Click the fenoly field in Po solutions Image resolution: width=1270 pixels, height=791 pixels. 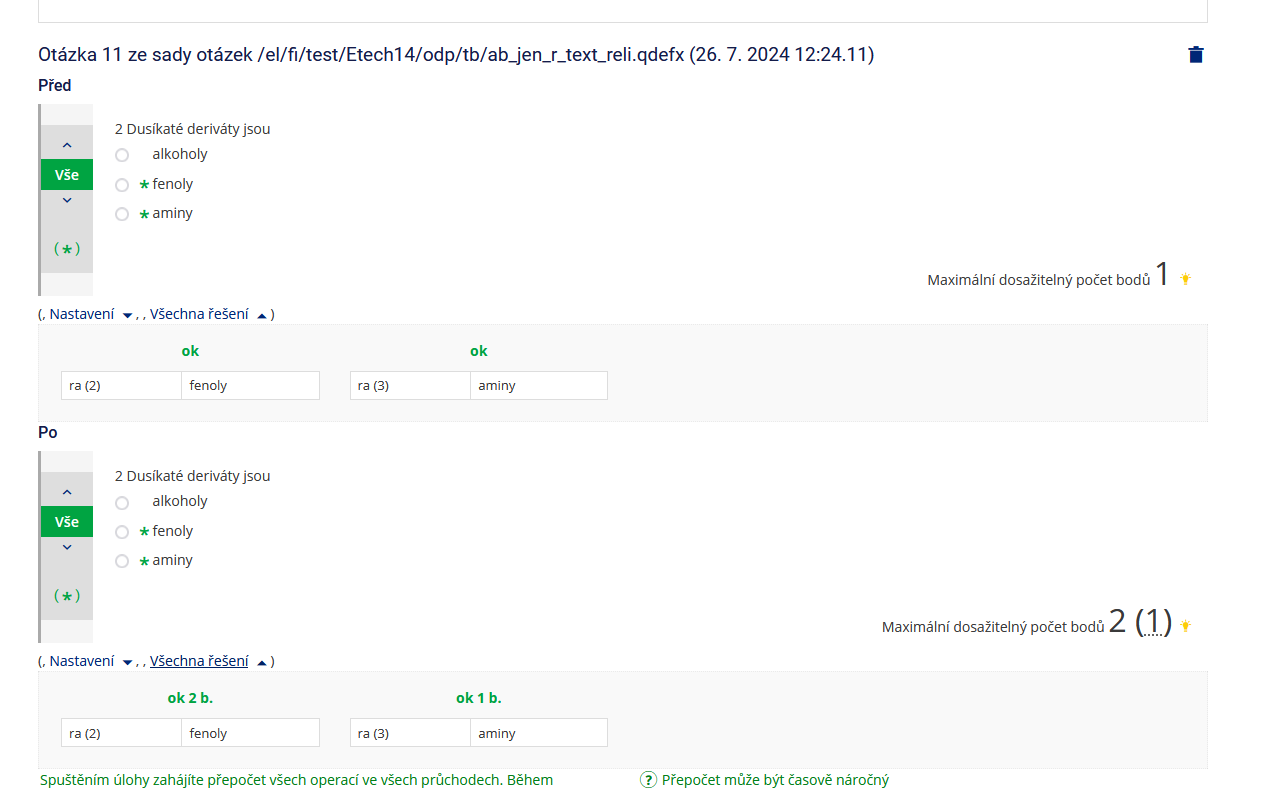pyautogui.click(x=251, y=733)
